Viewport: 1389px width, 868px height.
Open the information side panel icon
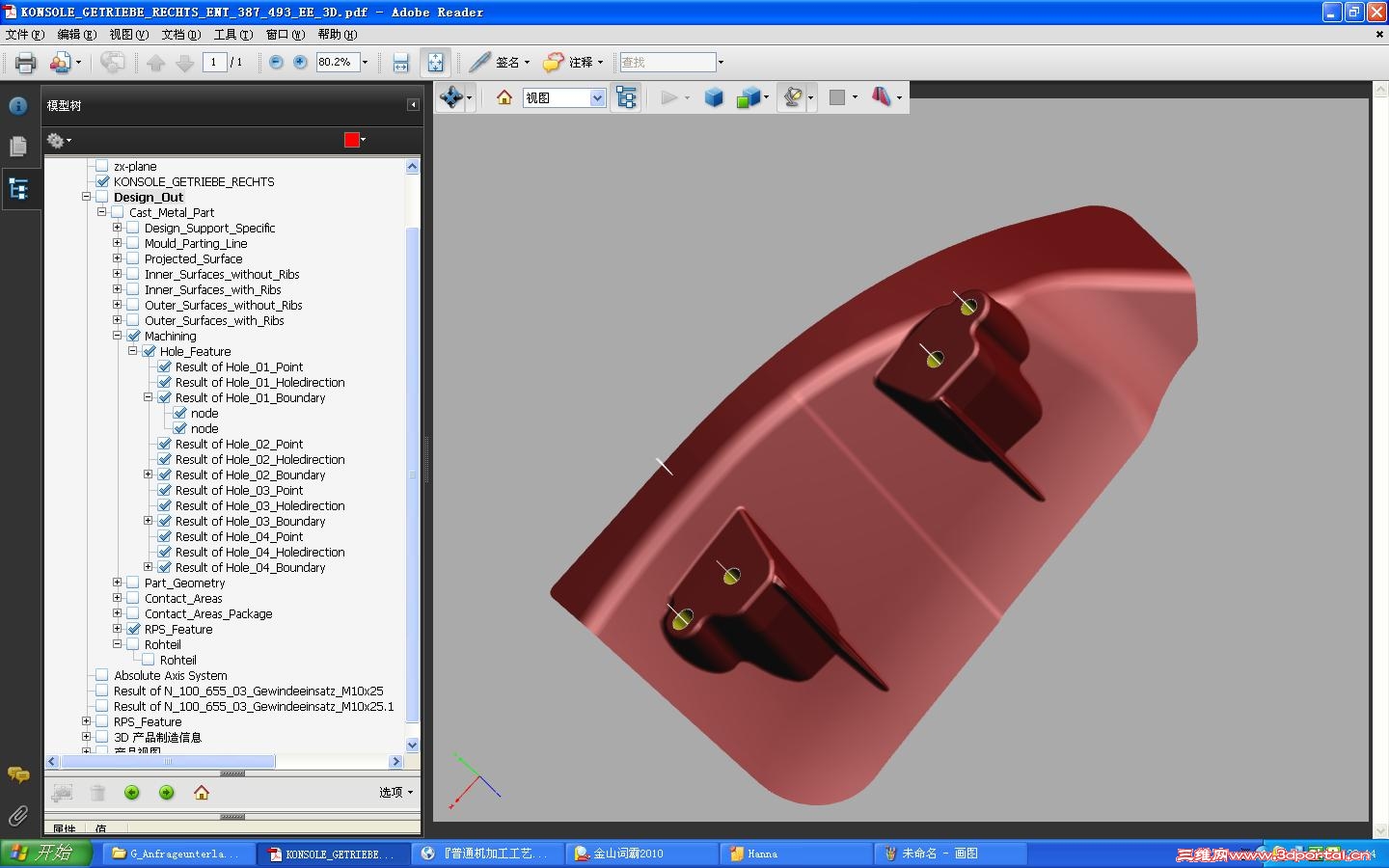coord(18,106)
